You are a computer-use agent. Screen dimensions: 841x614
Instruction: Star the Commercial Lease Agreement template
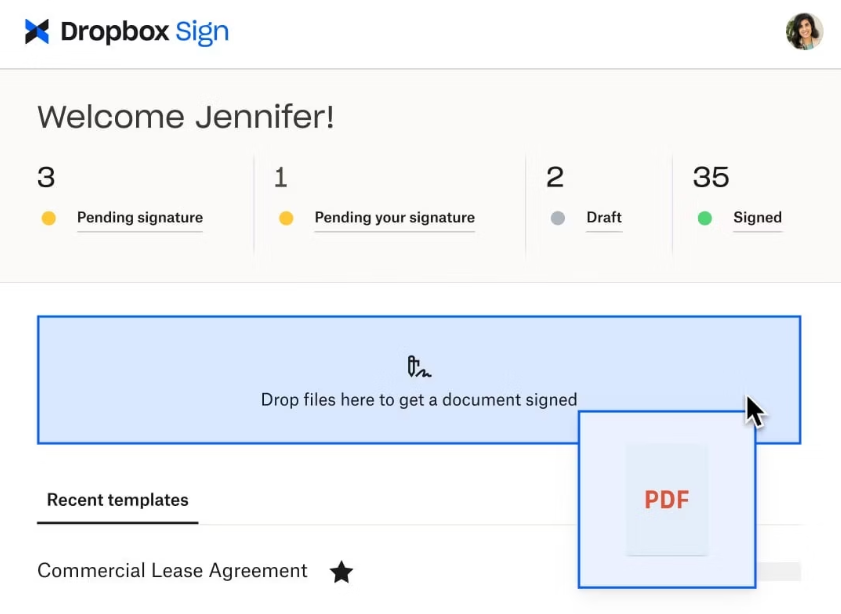[x=342, y=572]
